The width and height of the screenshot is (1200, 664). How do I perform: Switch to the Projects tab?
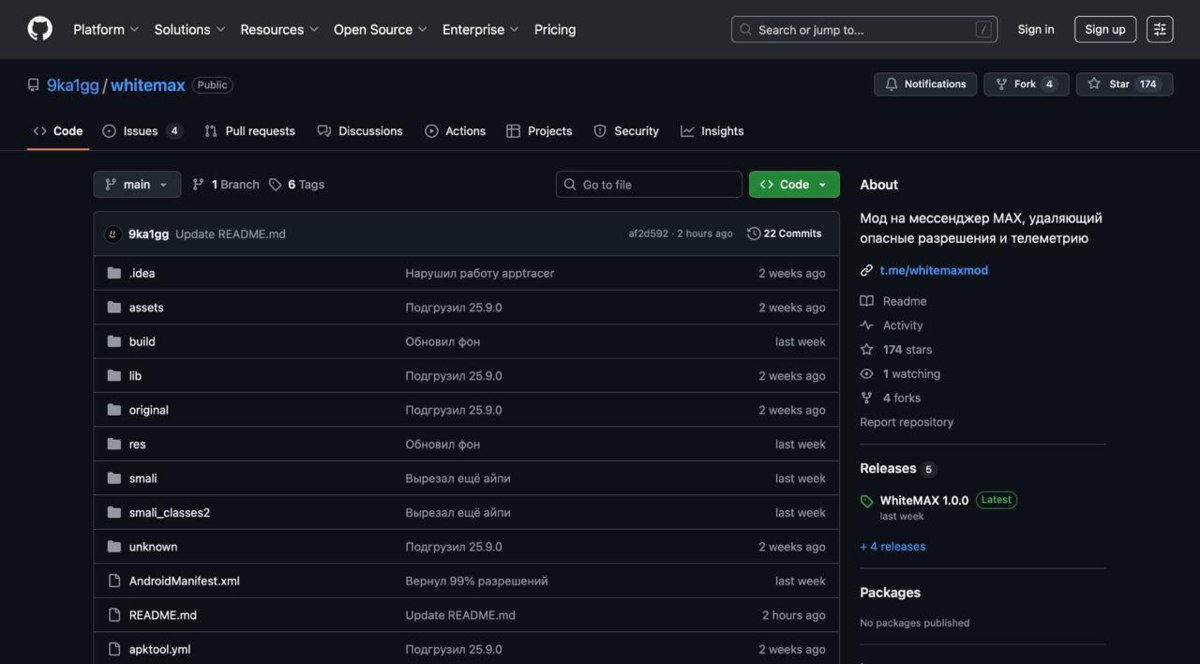coord(539,131)
